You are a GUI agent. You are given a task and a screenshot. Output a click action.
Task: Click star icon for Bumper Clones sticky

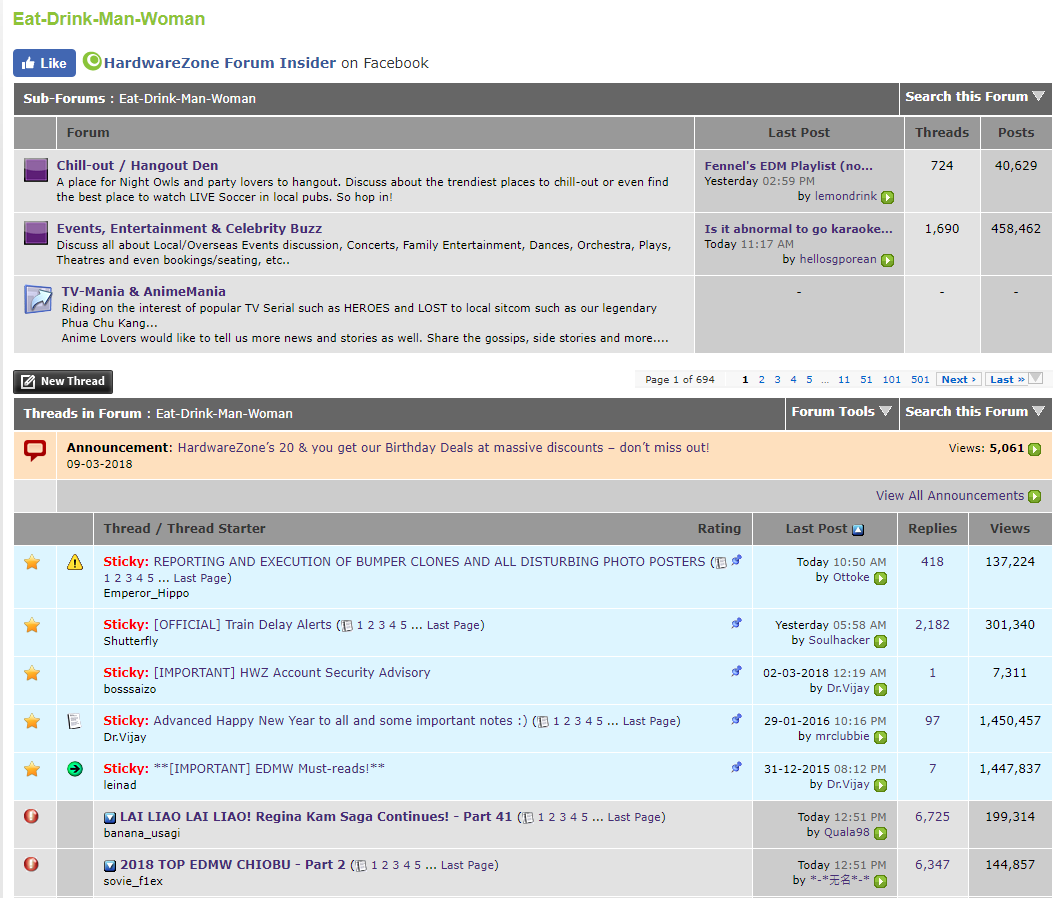[x=32, y=563]
